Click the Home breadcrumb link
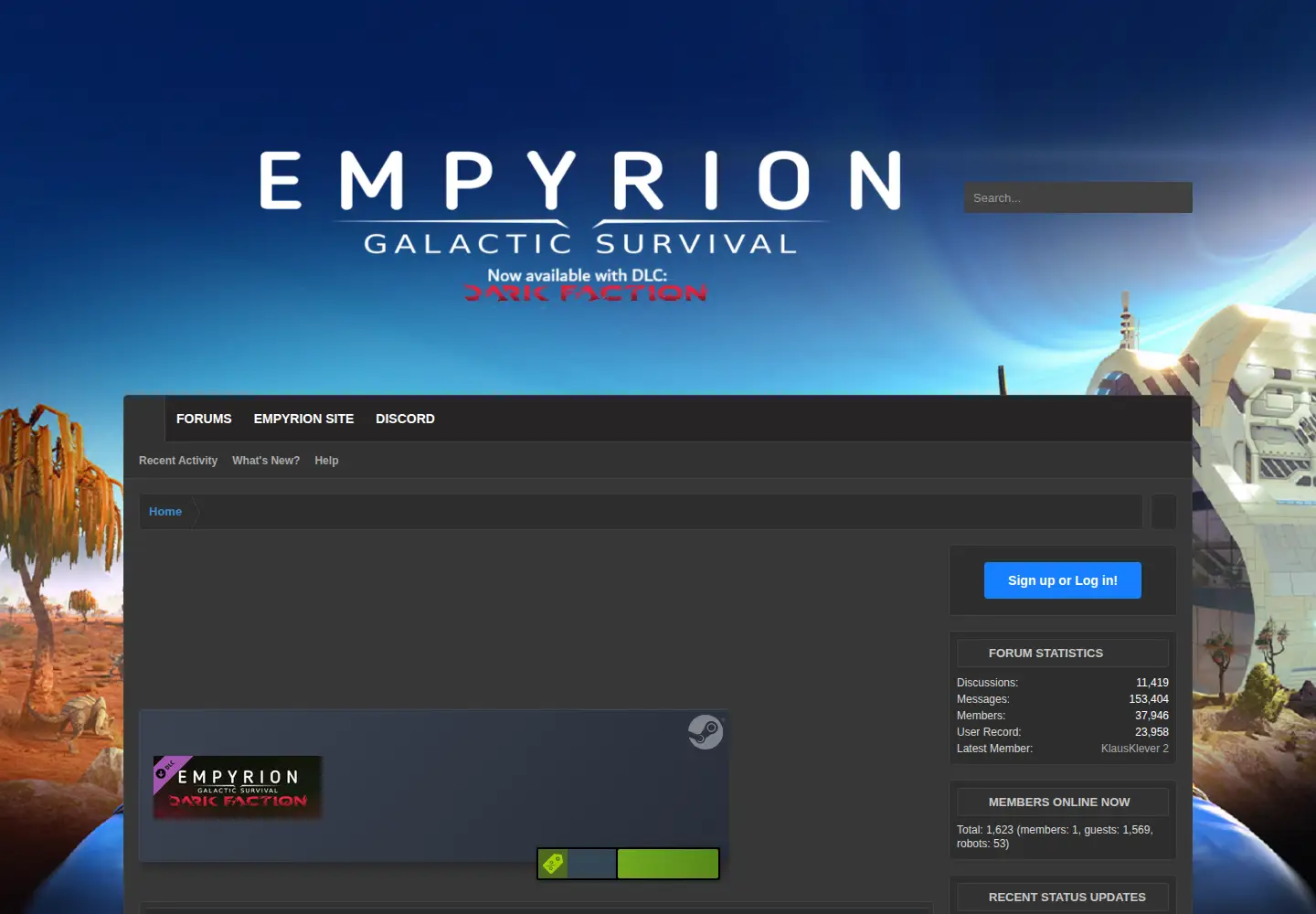This screenshot has width=1316, height=914. click(165, 512)
